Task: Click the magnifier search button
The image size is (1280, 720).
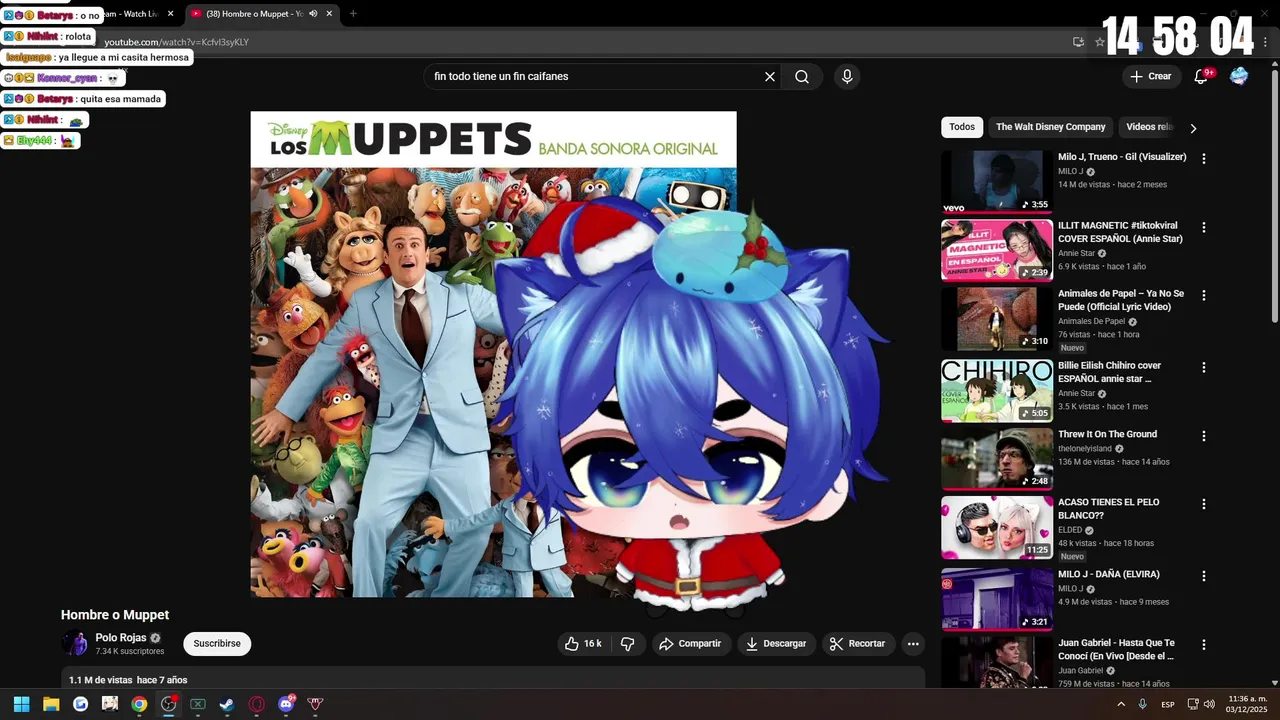Action: pos(802,77)
